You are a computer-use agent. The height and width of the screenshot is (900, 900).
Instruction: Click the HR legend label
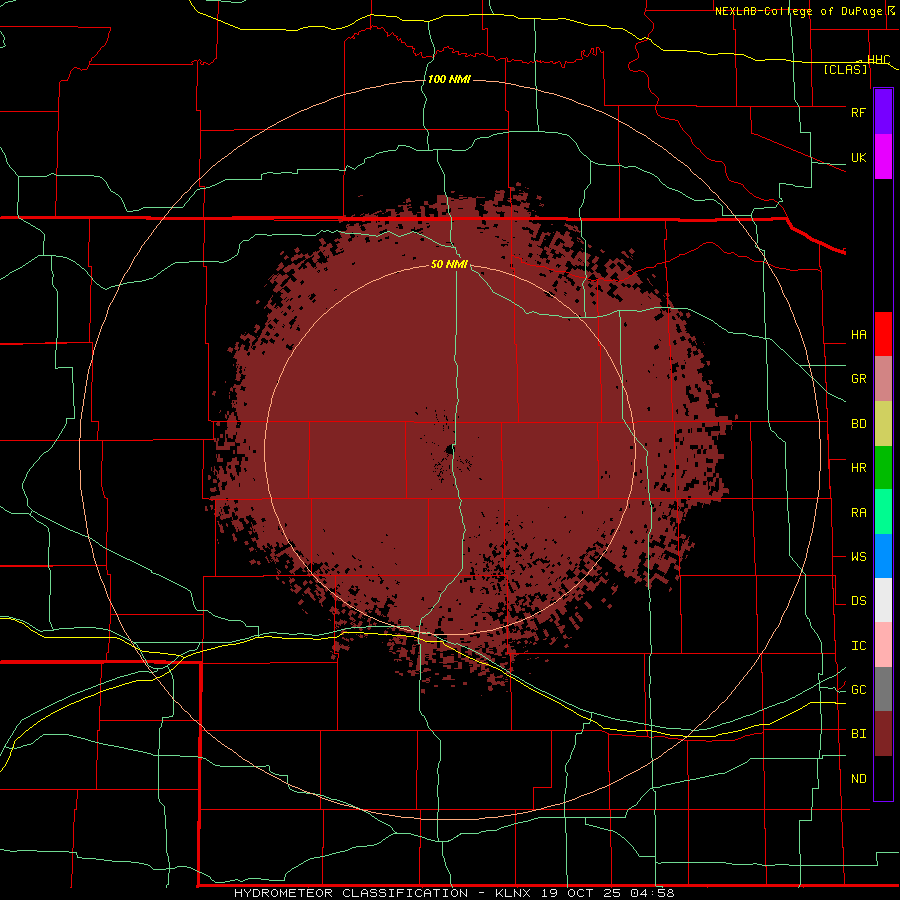click(x=858, y=468)
